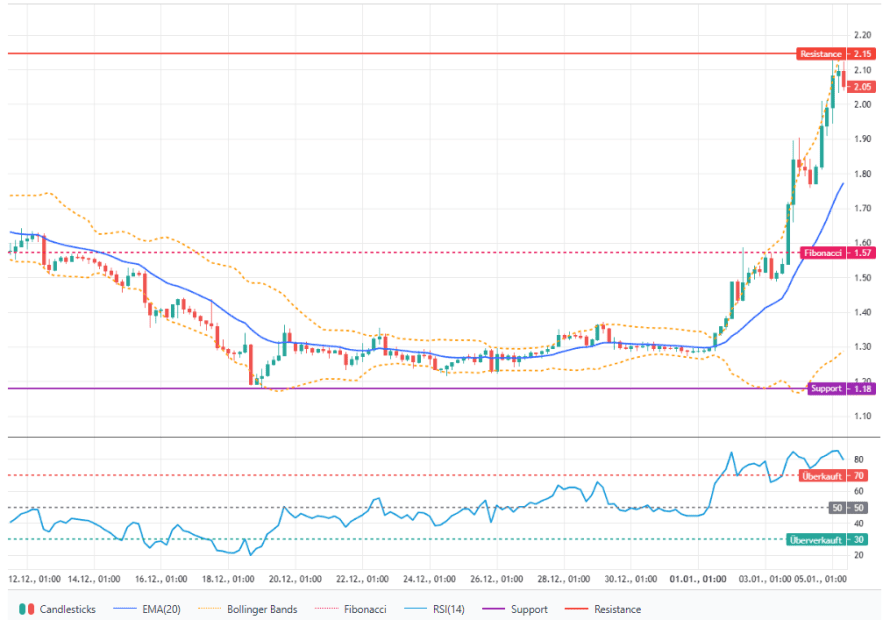Click the bold 01.01., 01:00 date label
This screenshot has width=890, height=620.
coord(697,578)
